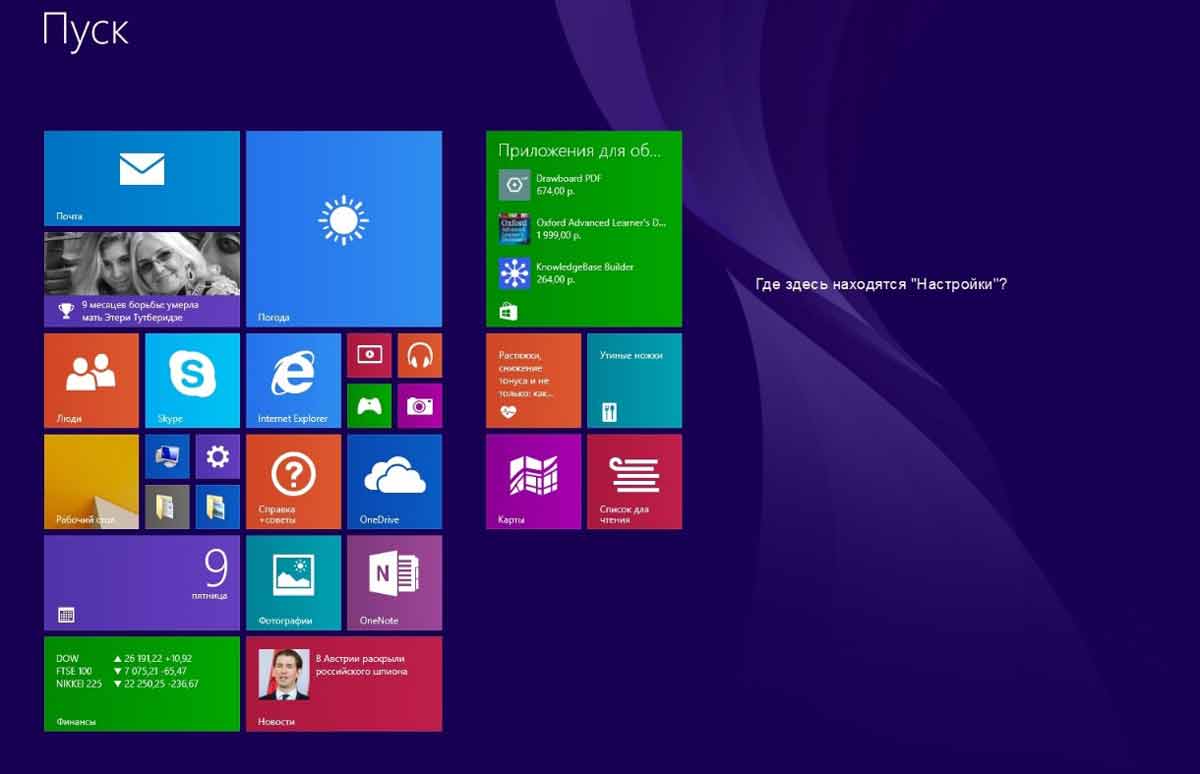1200x774 pixels.
Task: Click the Windows Store icon on green tile
Action: pyautogui.click(x=510, y=311)
